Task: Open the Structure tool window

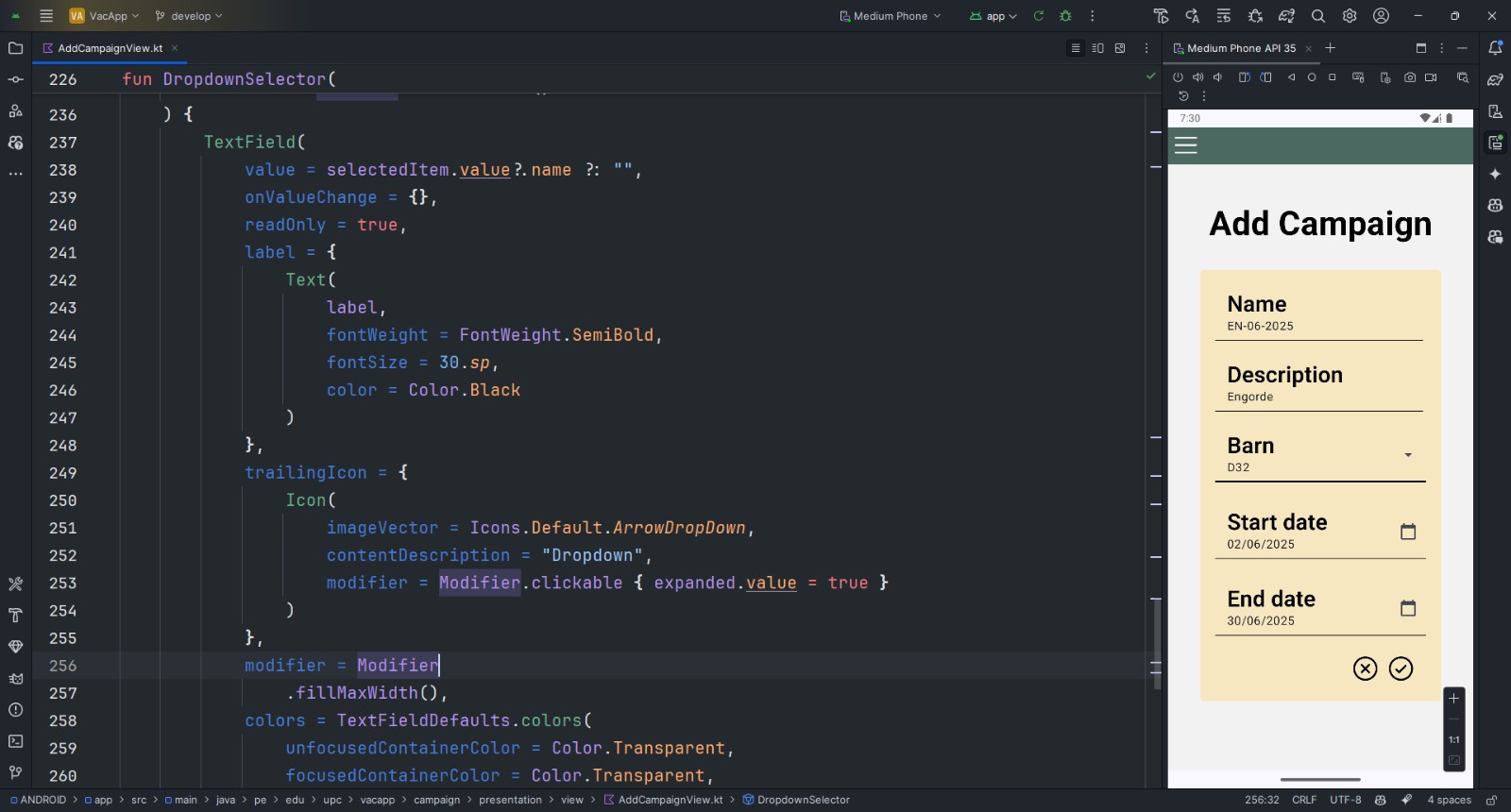Action: click(15, 111)
